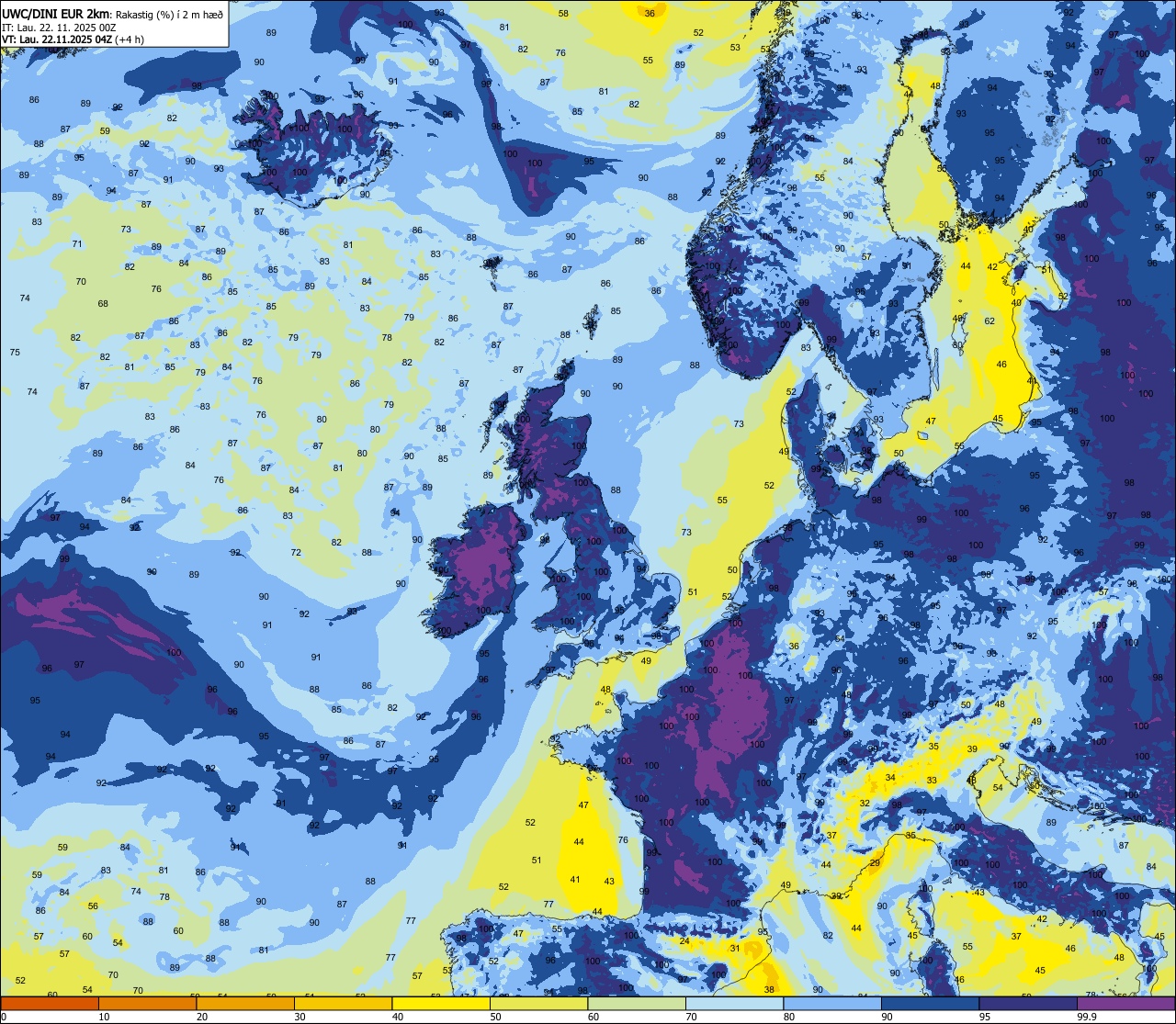Click the darkest orange legend swatch below 10
The height and width of the screenshot is (1024, 1176).
pos(50,1003)
